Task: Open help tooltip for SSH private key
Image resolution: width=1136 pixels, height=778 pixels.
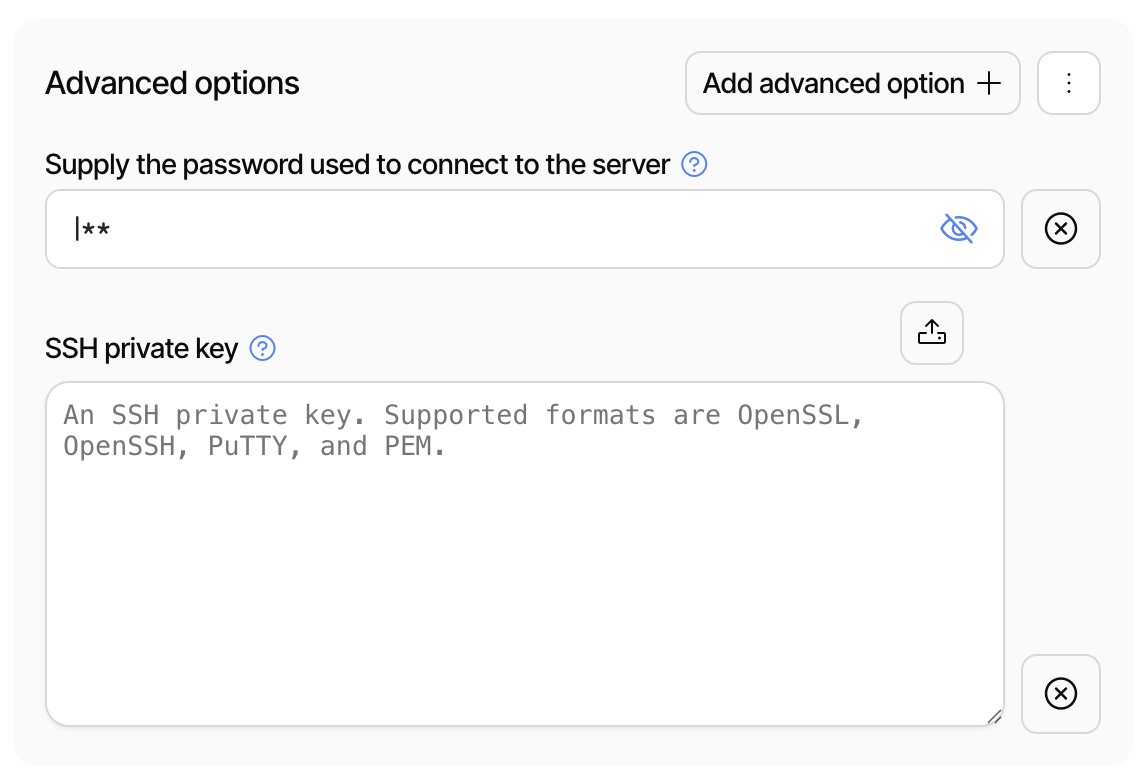Action: [262, 349]
